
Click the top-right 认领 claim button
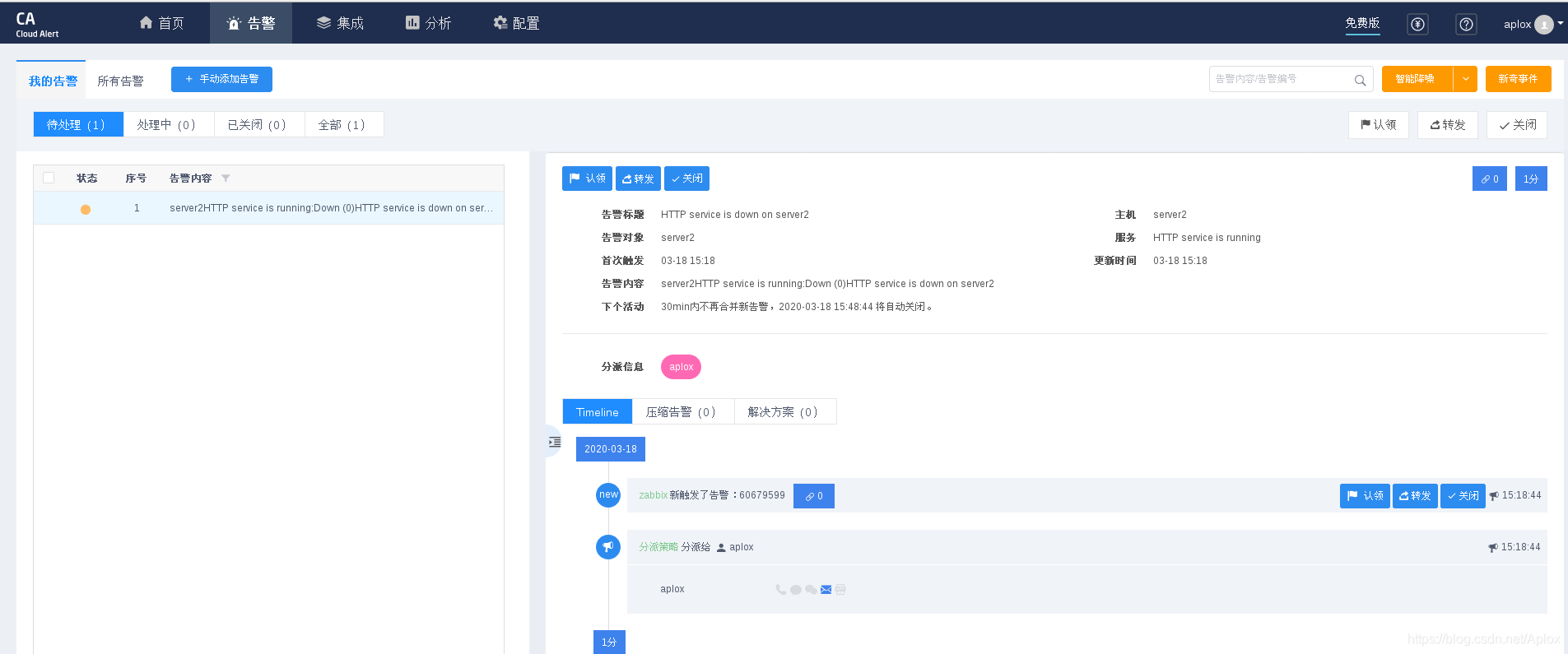(x=1378, y=125)
